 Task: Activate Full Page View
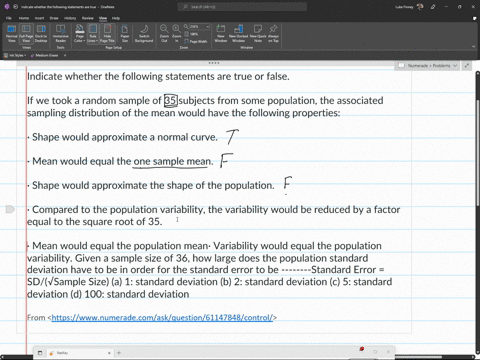coord(26,33)
